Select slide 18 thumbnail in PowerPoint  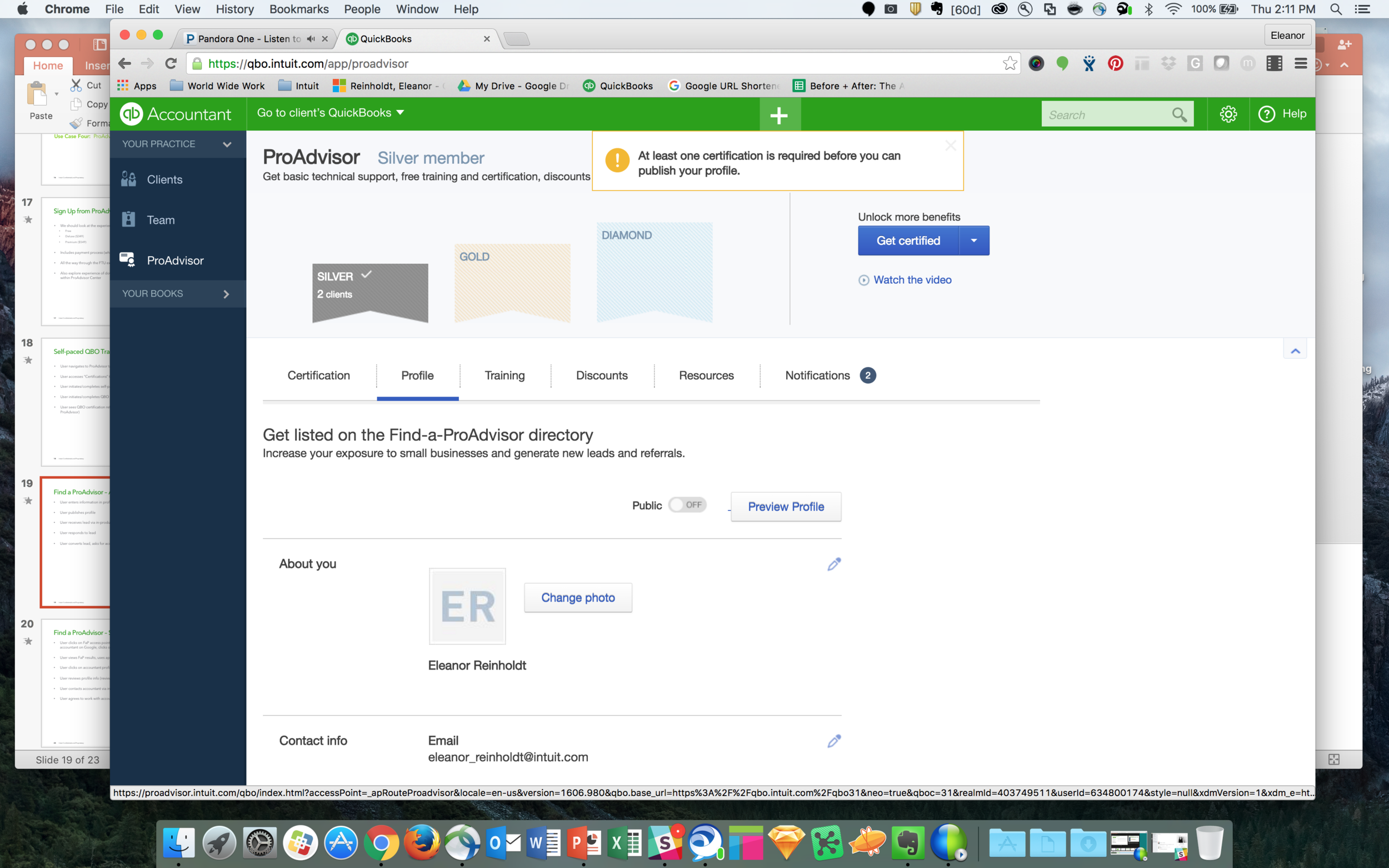pos(75,402)
